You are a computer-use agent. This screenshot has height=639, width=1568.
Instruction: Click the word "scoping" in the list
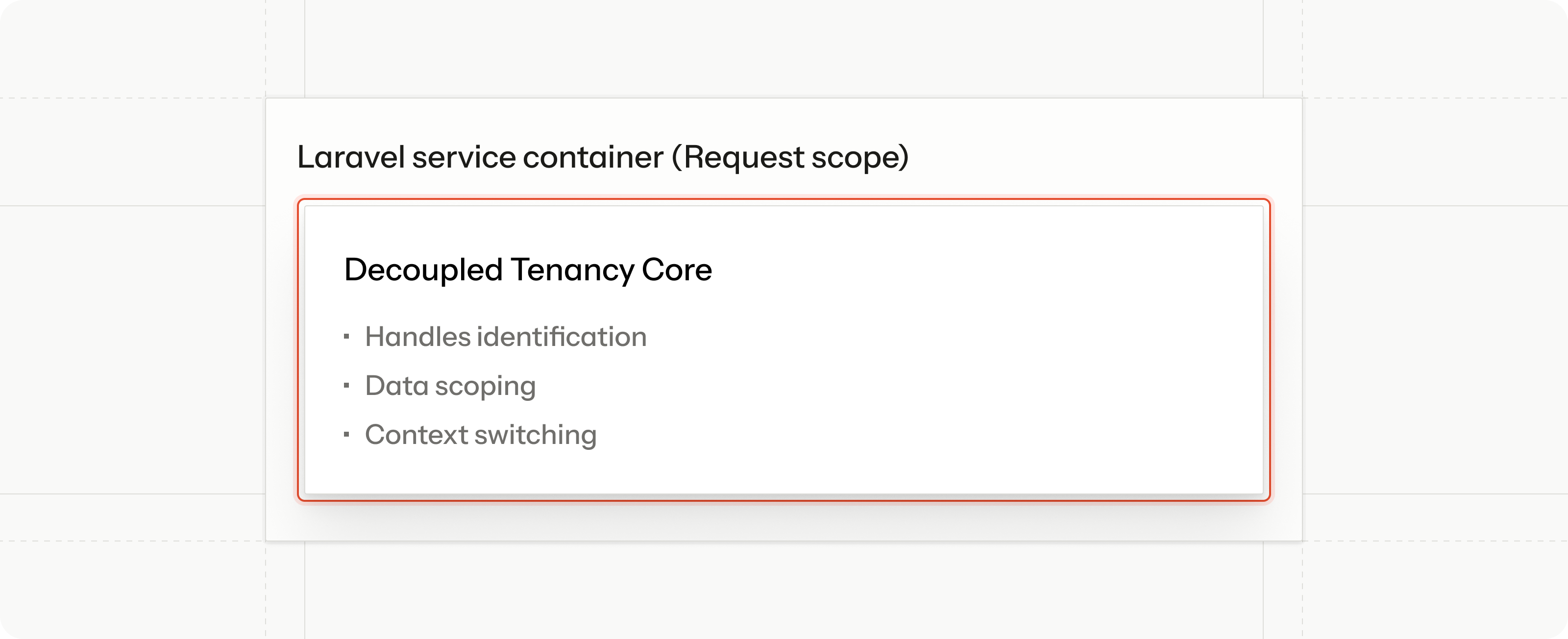[x=485, y=386]
